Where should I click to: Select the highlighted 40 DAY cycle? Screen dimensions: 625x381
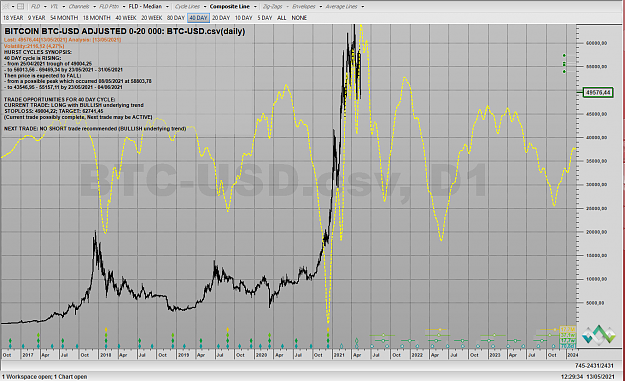click(198, 18)
